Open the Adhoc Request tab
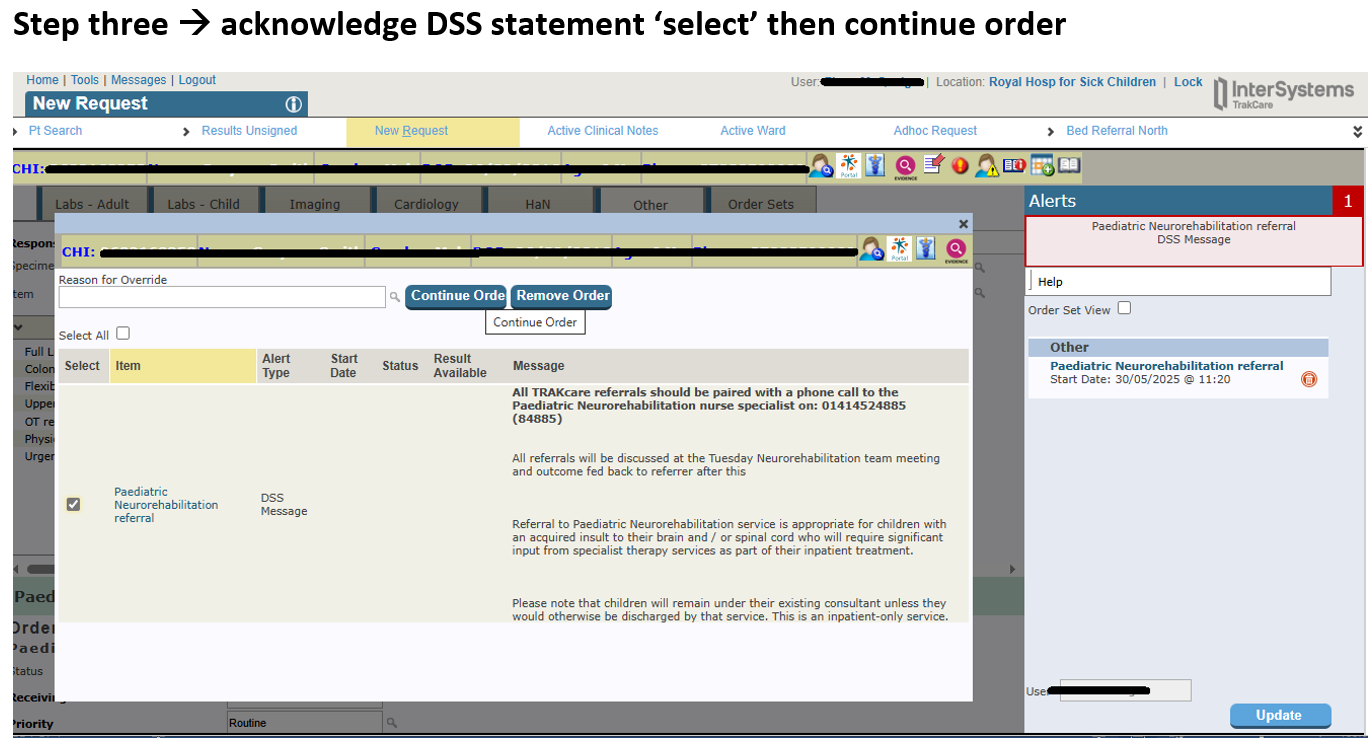Screen dimensions: 1370x742 (934, 131)
